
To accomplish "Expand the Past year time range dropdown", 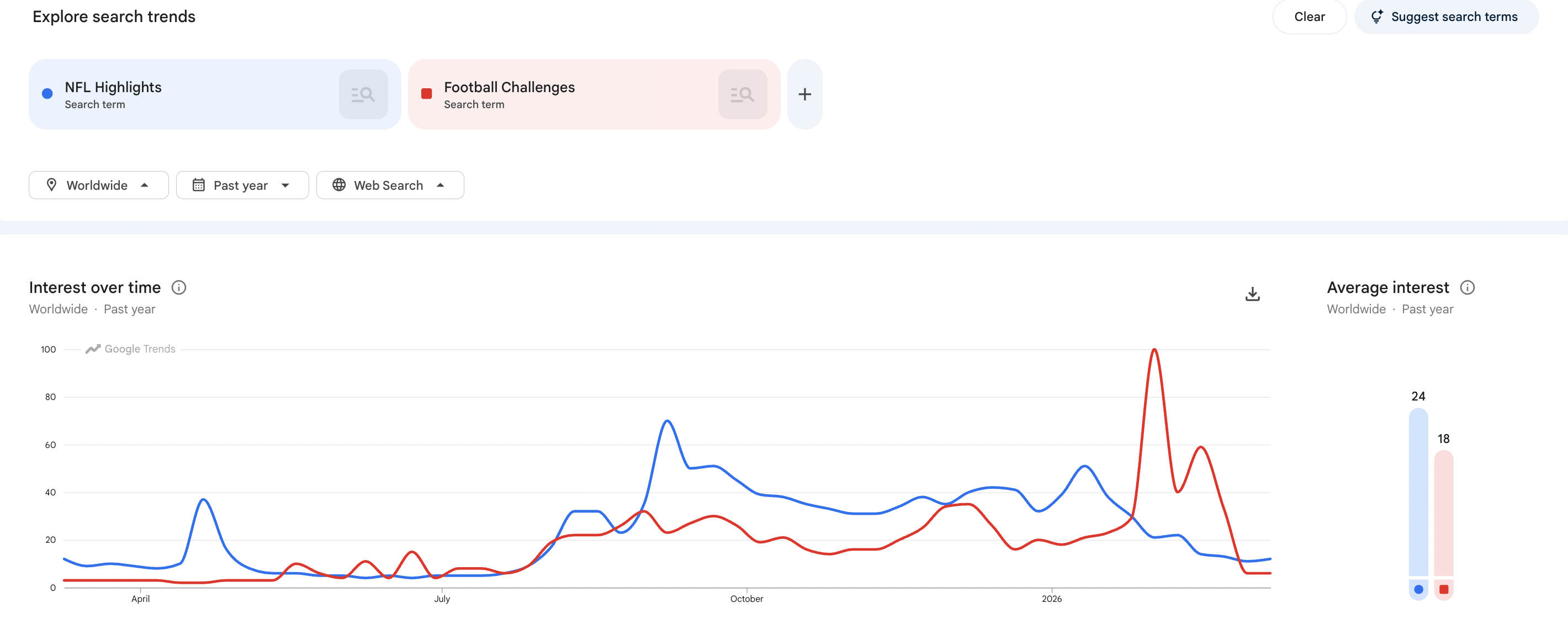I will (242, 185).
